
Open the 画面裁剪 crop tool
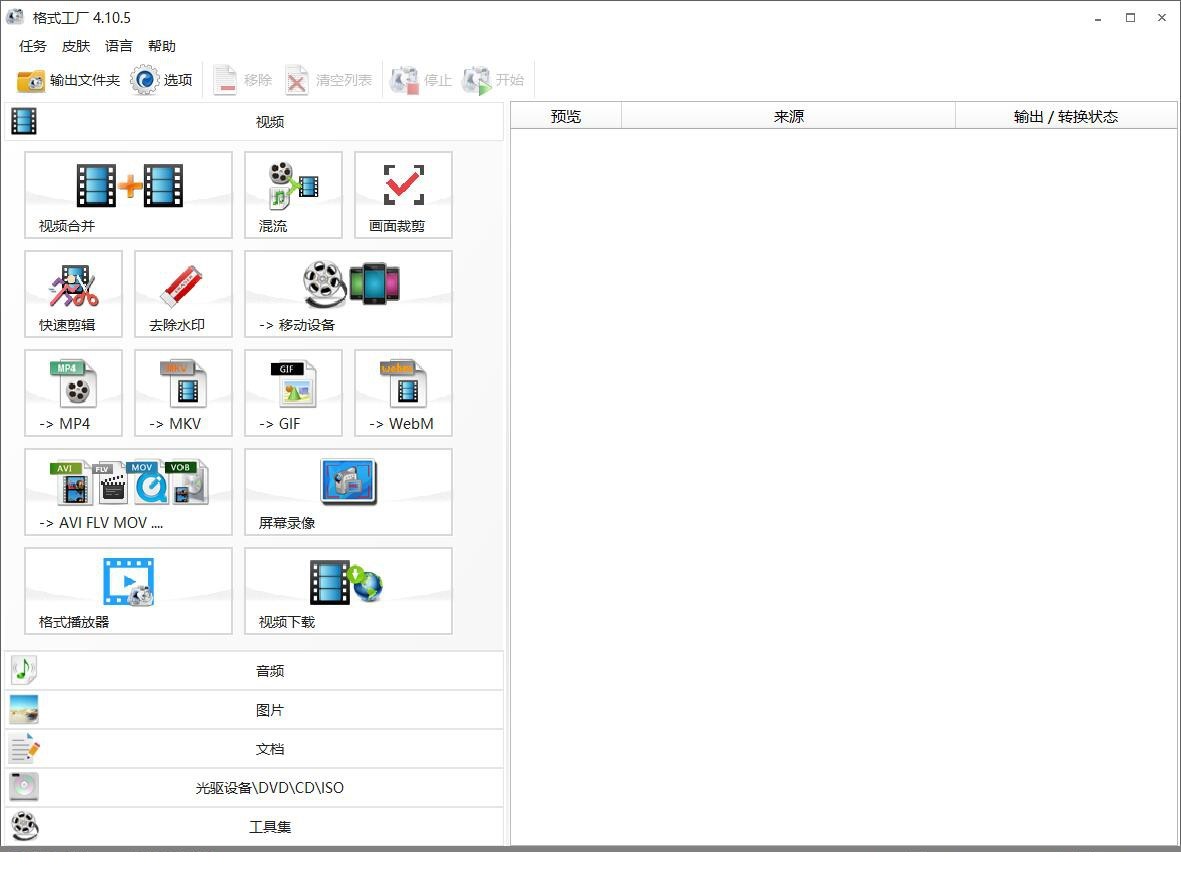[x=403, y=195]
